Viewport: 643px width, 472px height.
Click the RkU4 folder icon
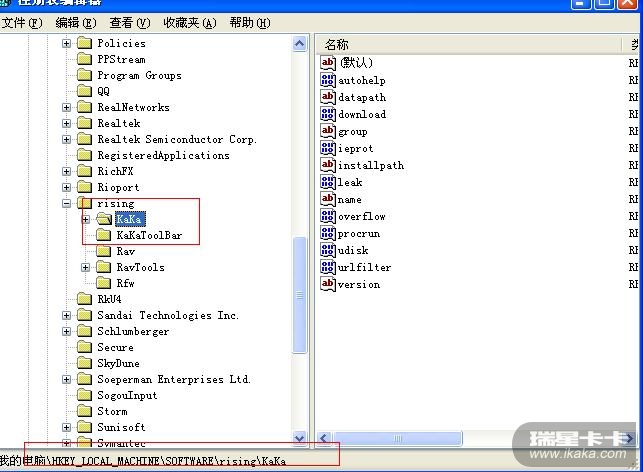(x=84, y=299)
